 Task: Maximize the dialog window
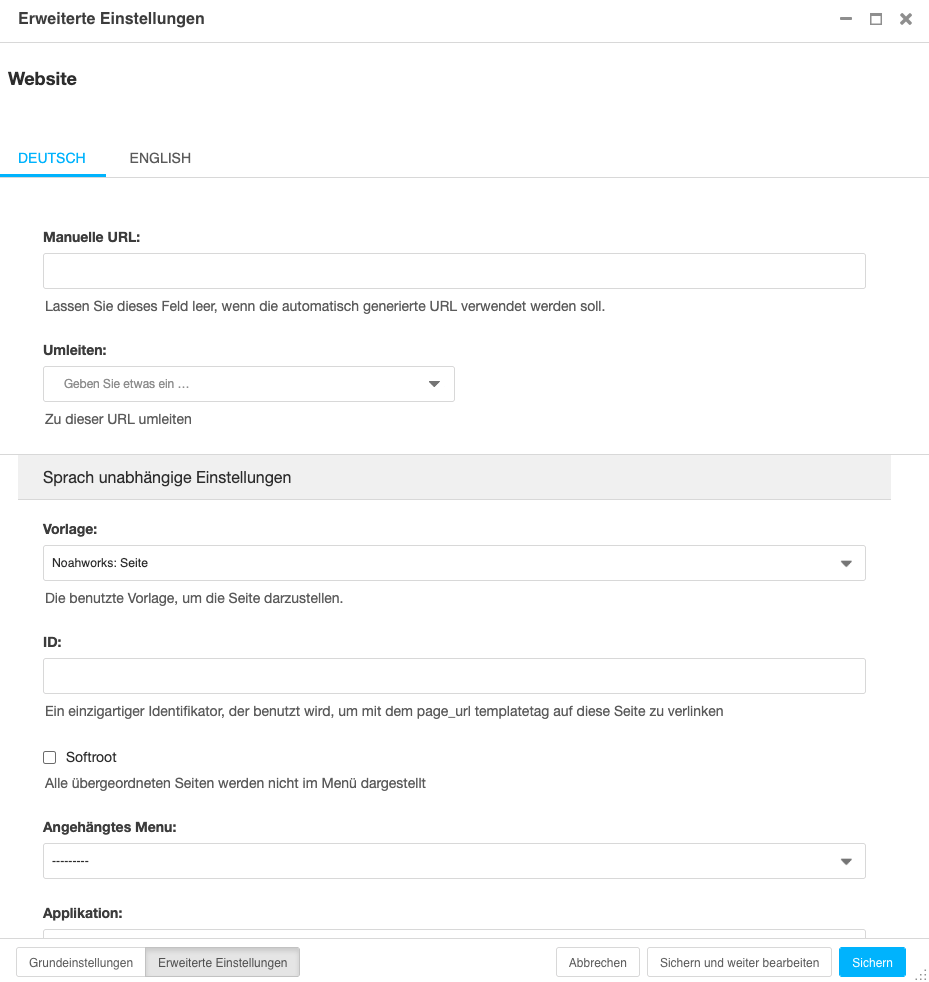(x=875, y=18)
